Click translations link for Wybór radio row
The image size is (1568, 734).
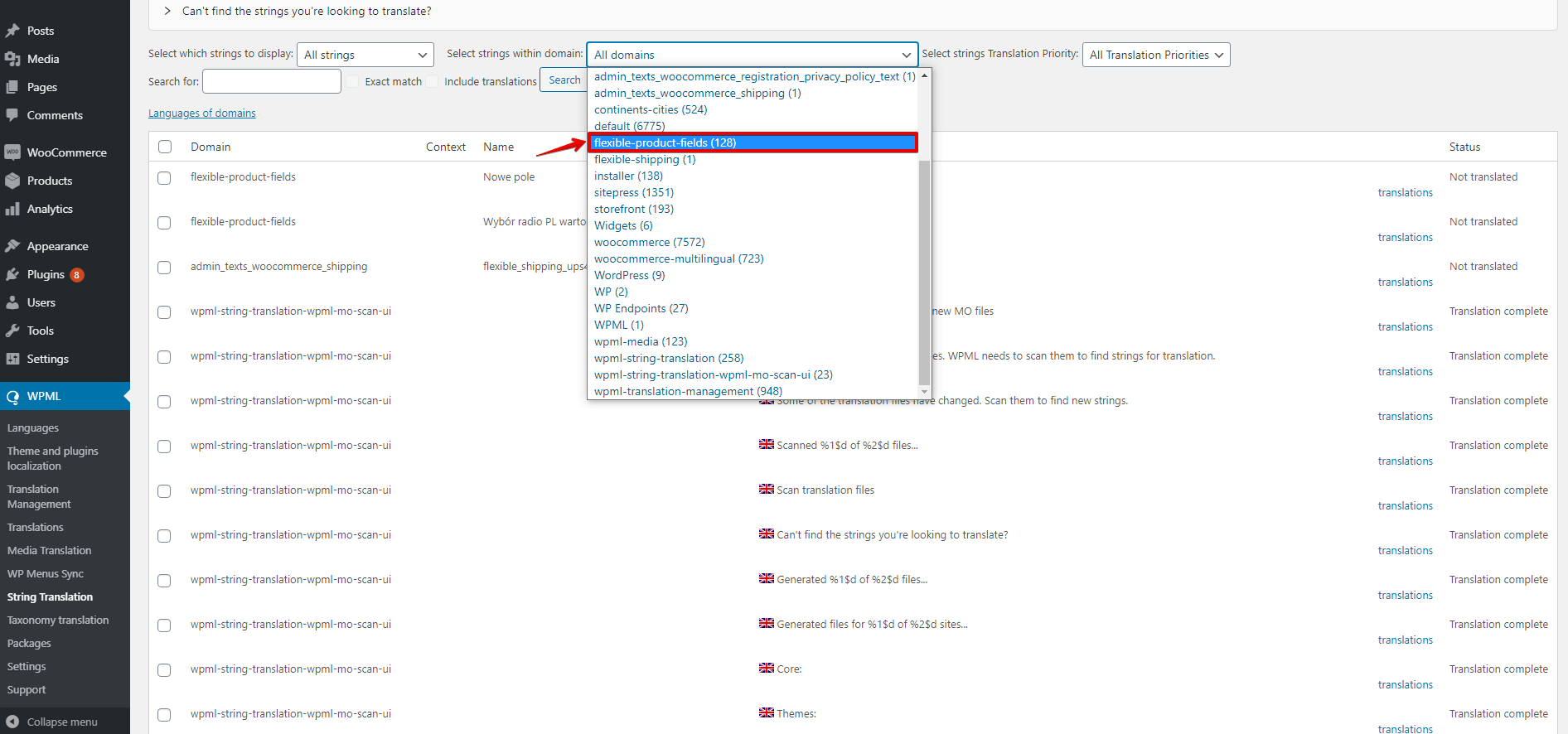coord(1405,237)
